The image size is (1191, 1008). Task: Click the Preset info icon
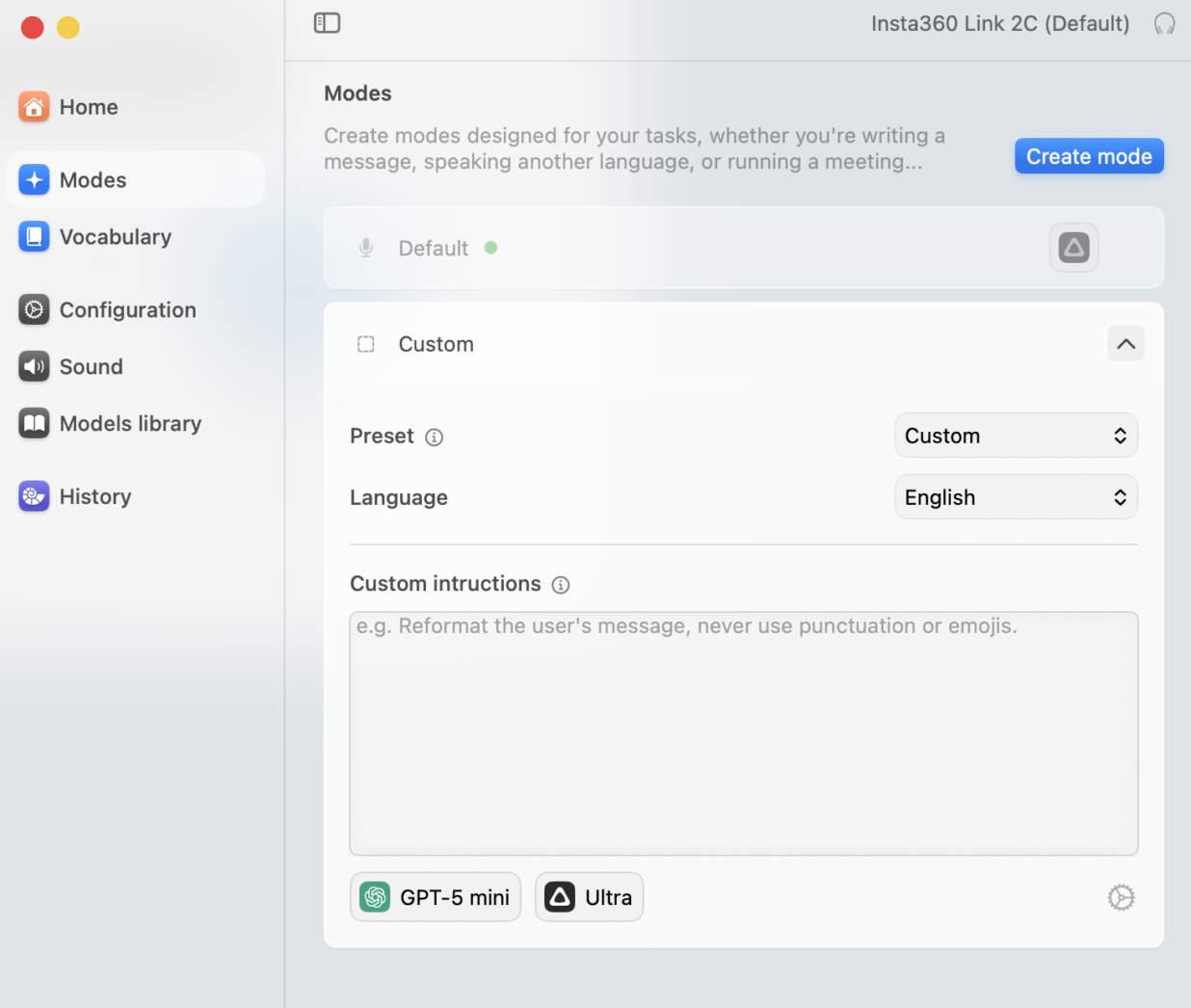coord(435,438)
